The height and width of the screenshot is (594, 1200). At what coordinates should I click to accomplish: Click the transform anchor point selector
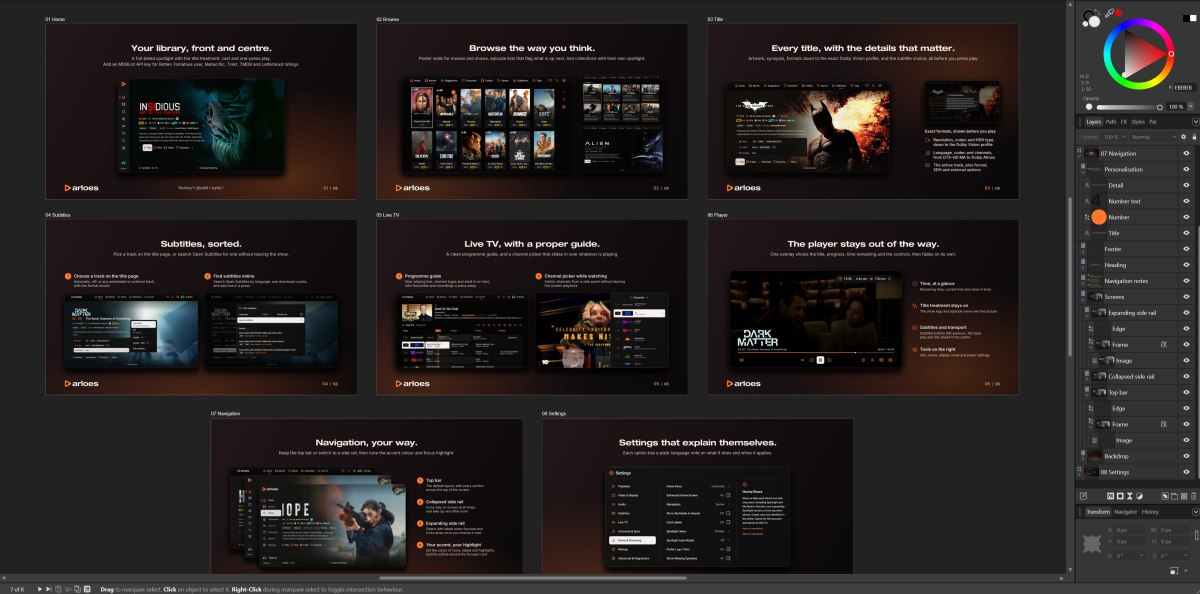click(1092, 544)
